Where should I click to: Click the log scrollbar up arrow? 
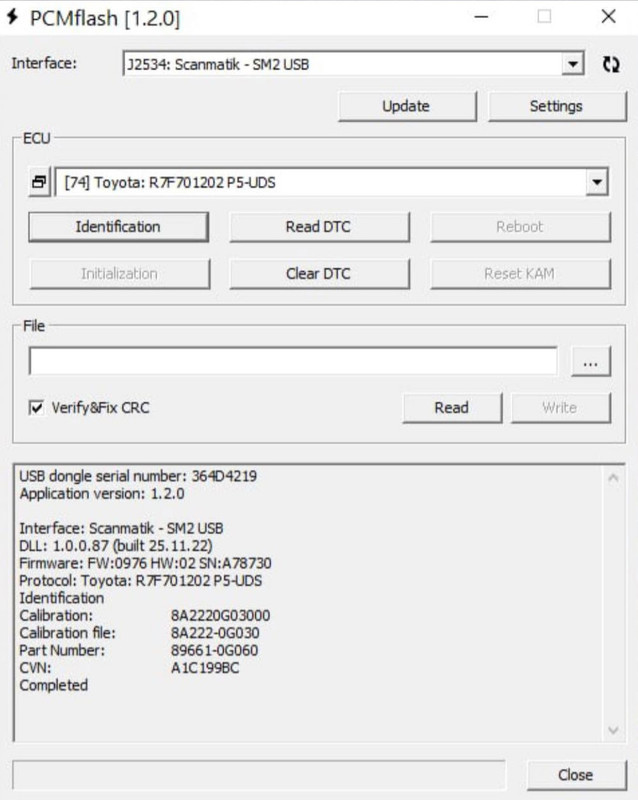[613, 478]
